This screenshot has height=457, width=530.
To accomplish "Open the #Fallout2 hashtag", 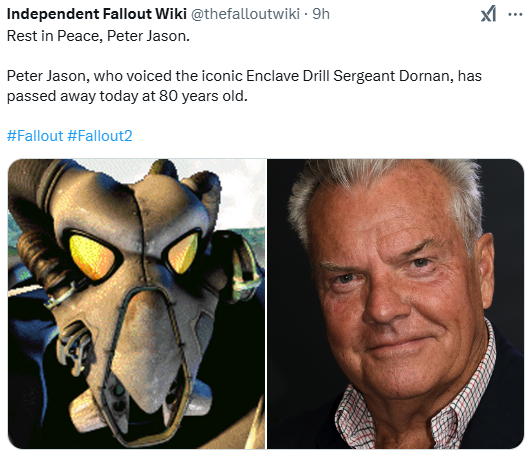I will [x=100, y=136].
